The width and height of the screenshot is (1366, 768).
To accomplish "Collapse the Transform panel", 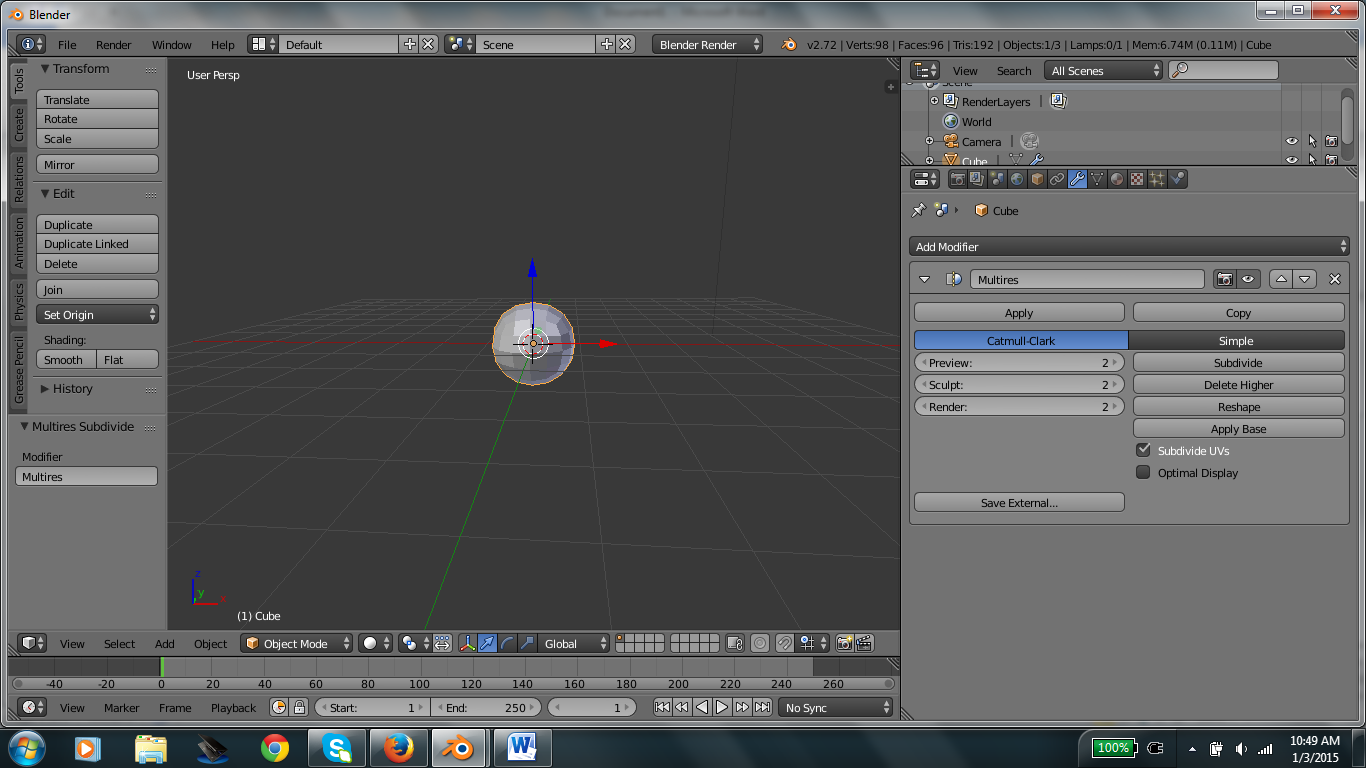I will (x=45, y=69).
